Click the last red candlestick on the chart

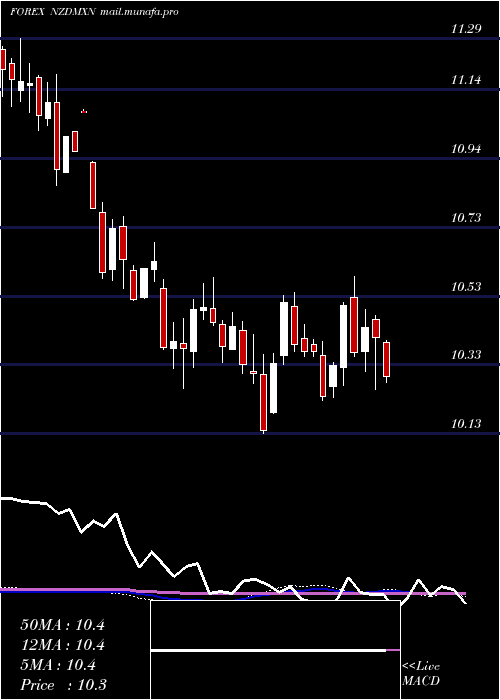pos(387,360)
